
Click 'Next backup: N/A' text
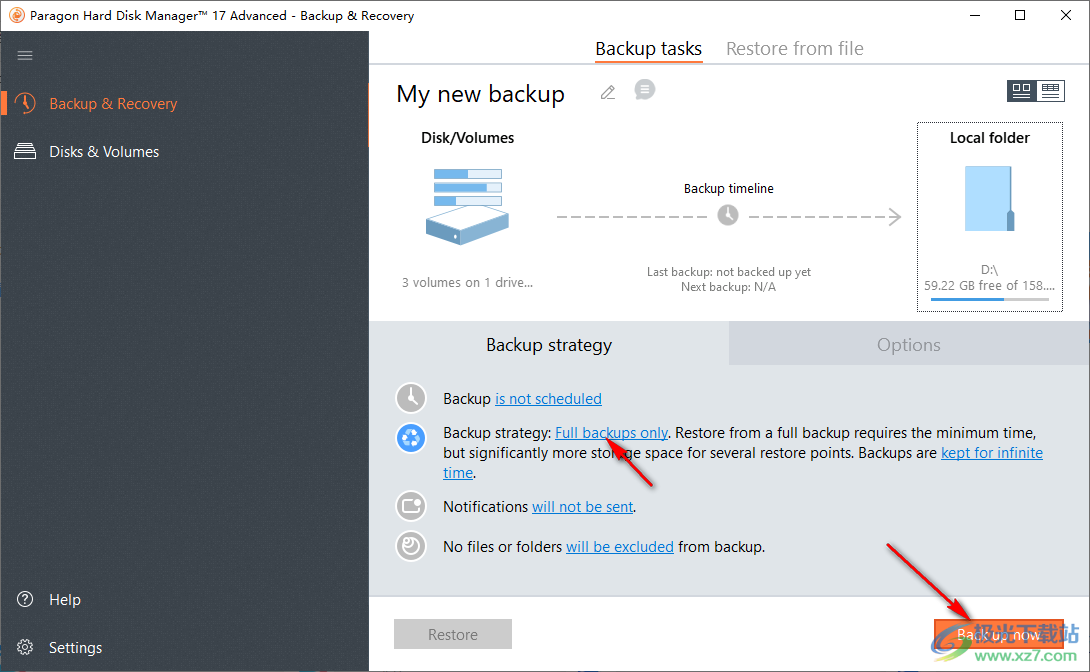pos(729,287)
